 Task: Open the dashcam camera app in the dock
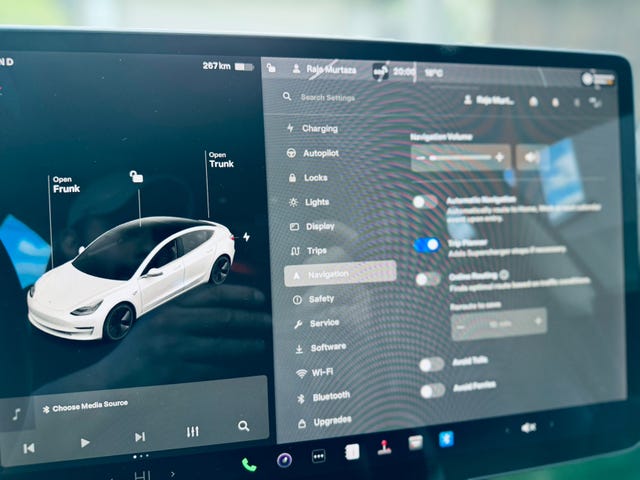(x=284, y=460)
